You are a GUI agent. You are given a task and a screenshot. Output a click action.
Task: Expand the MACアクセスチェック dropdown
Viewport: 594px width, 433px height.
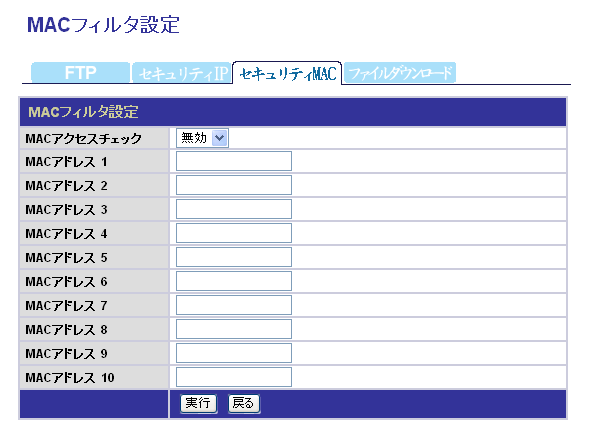(202, 138)
